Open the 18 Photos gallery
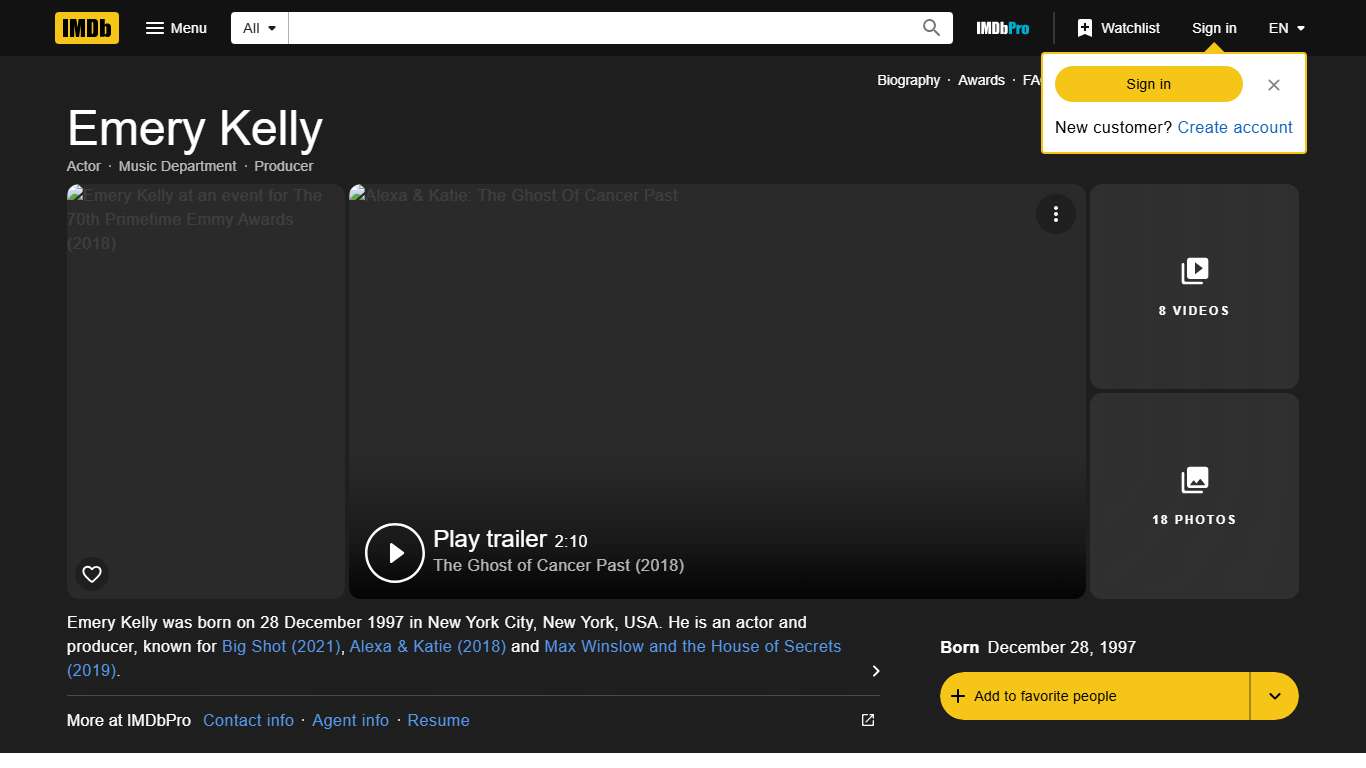 click(1194, 496)
